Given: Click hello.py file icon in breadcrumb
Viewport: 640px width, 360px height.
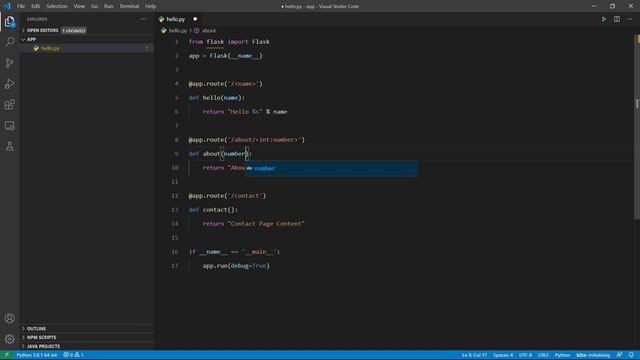Looking at the screenshot, I should pyautogui.click(x=164, y=31).
